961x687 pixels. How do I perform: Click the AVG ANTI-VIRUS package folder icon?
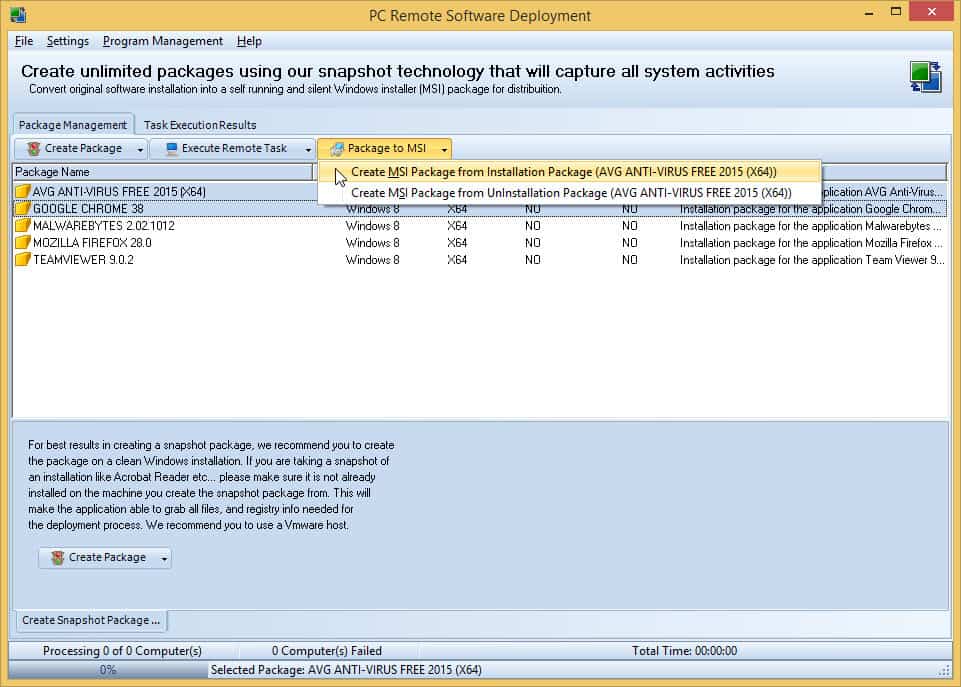[x=22, y=191]
